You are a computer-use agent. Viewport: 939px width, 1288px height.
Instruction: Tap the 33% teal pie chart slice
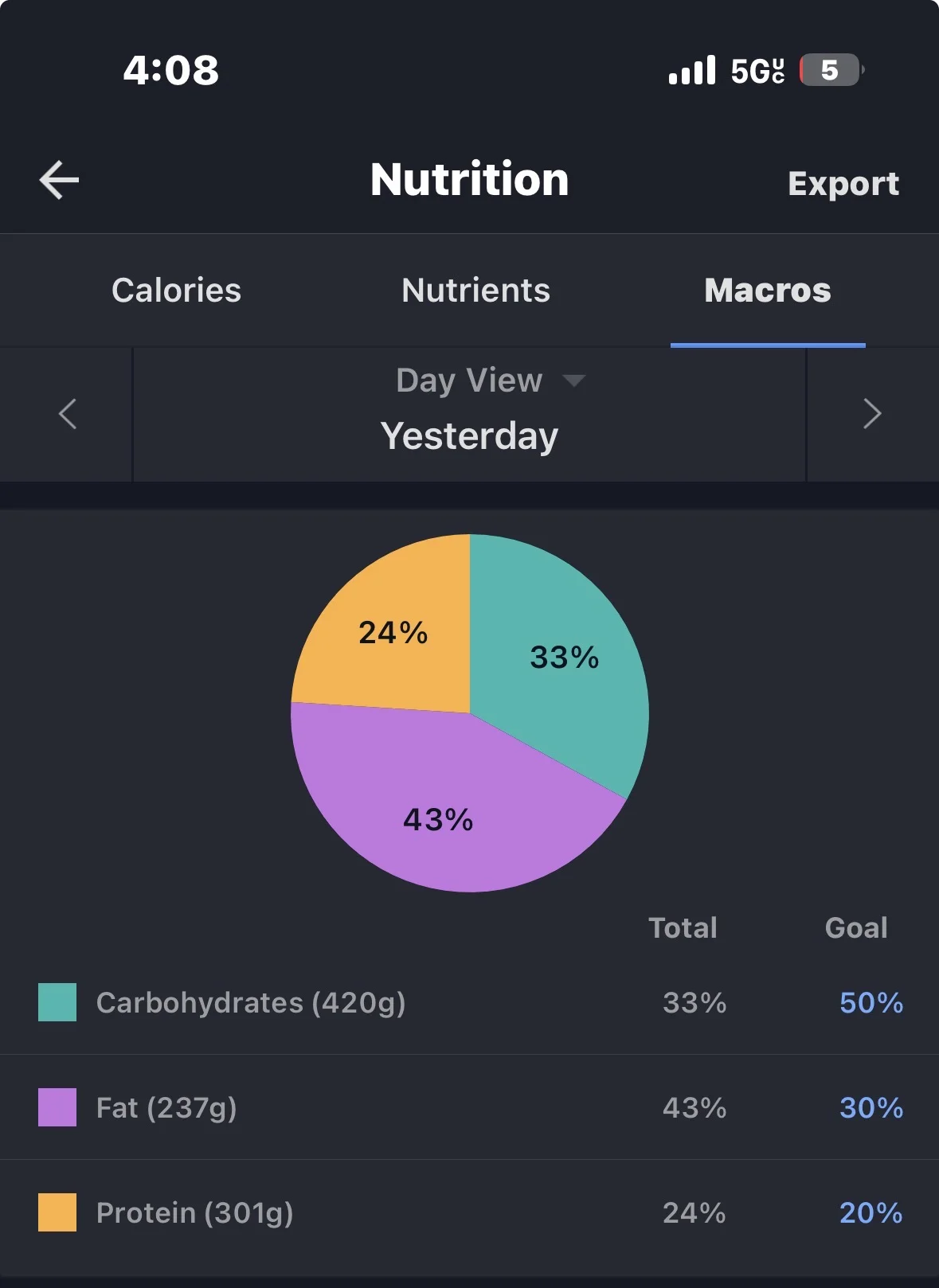pos(564,657)
